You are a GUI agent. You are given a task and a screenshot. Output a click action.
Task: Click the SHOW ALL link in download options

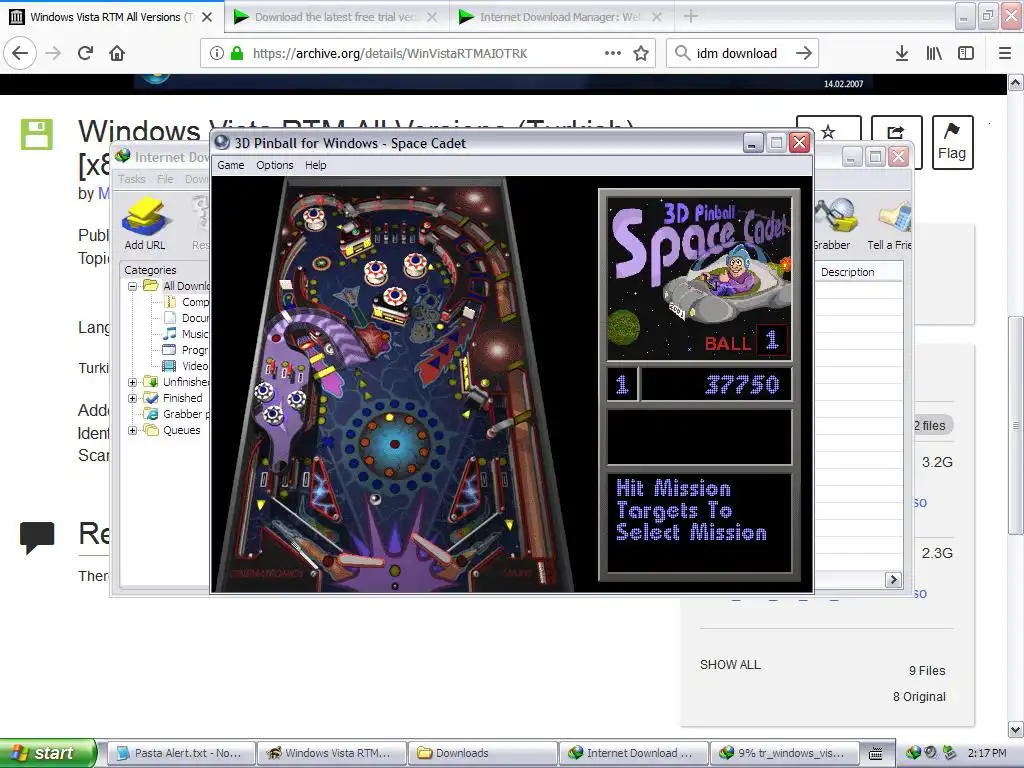click(730, 664)
